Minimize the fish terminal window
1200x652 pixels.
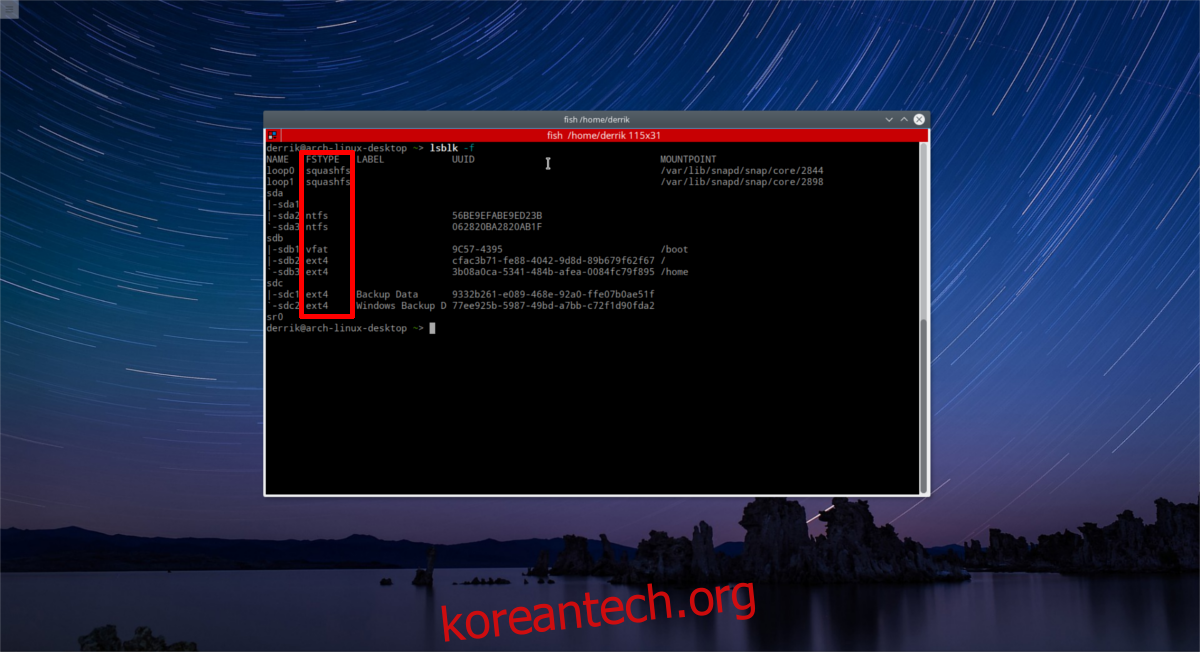click(888, 119)
